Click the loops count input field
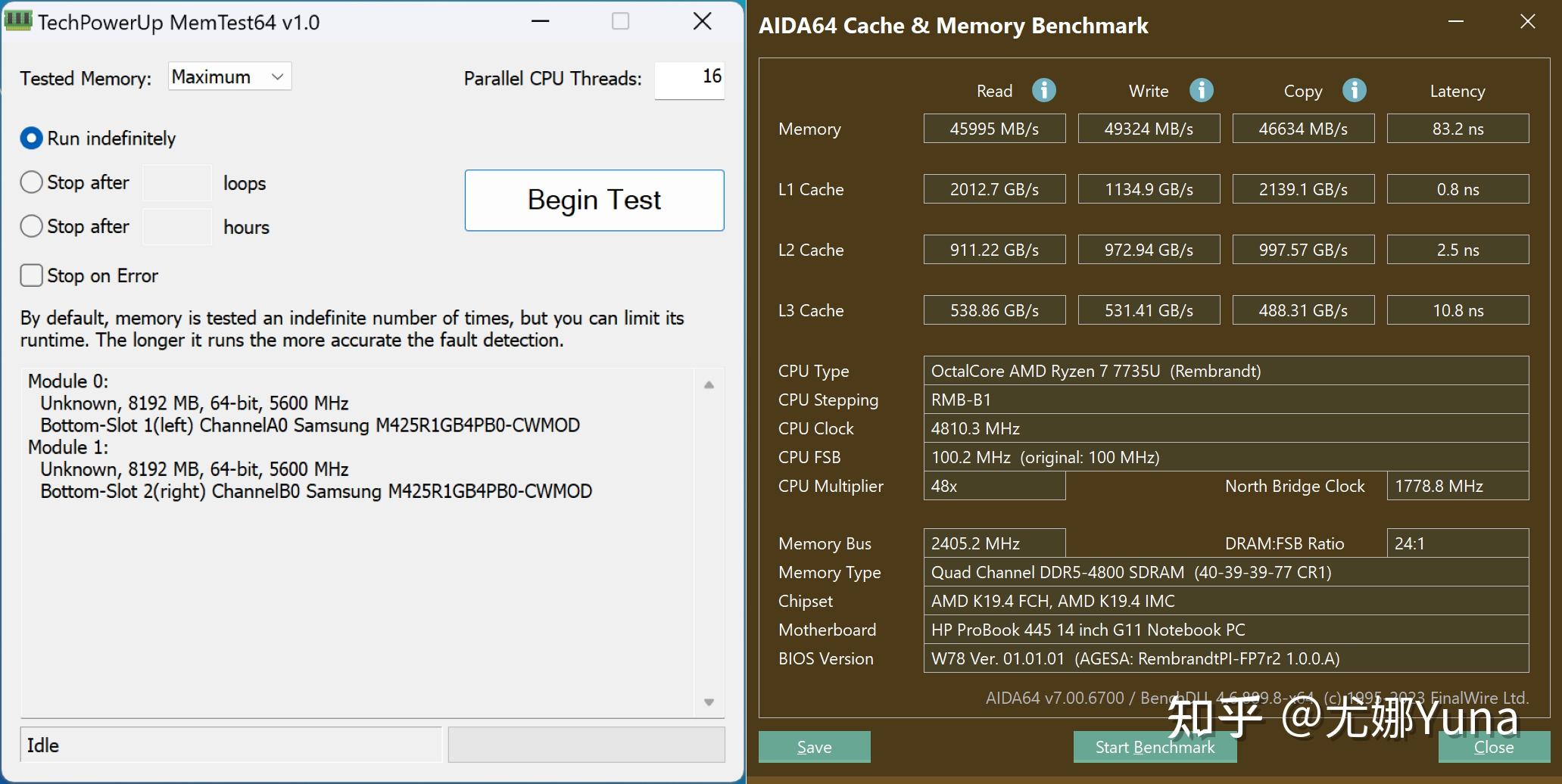Viewport: 1562px width, 784px height. point(177,182)
